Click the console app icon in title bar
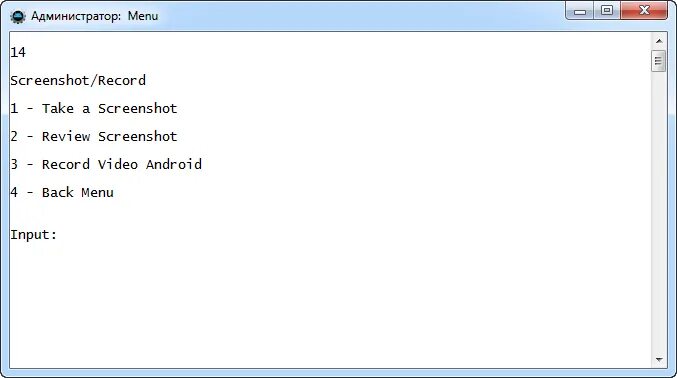 click(x=18, y=17)
